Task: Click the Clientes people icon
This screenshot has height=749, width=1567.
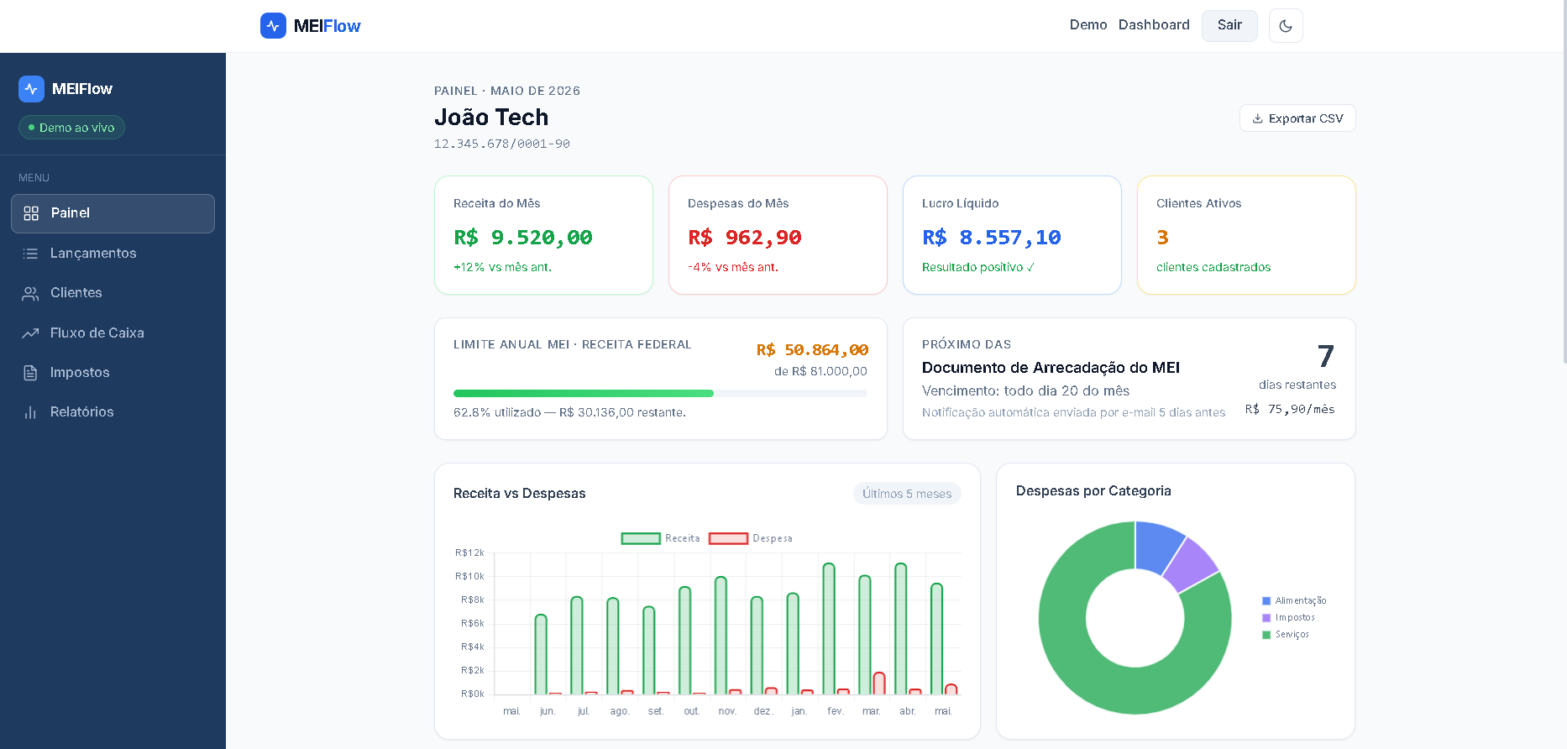Action: [x=31, y=293]
